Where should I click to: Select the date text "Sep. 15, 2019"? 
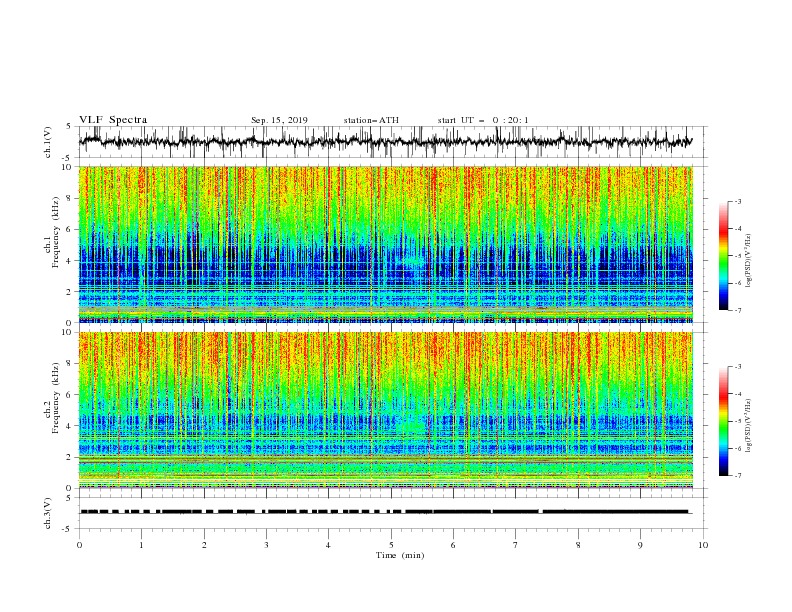tap(279, 120)
